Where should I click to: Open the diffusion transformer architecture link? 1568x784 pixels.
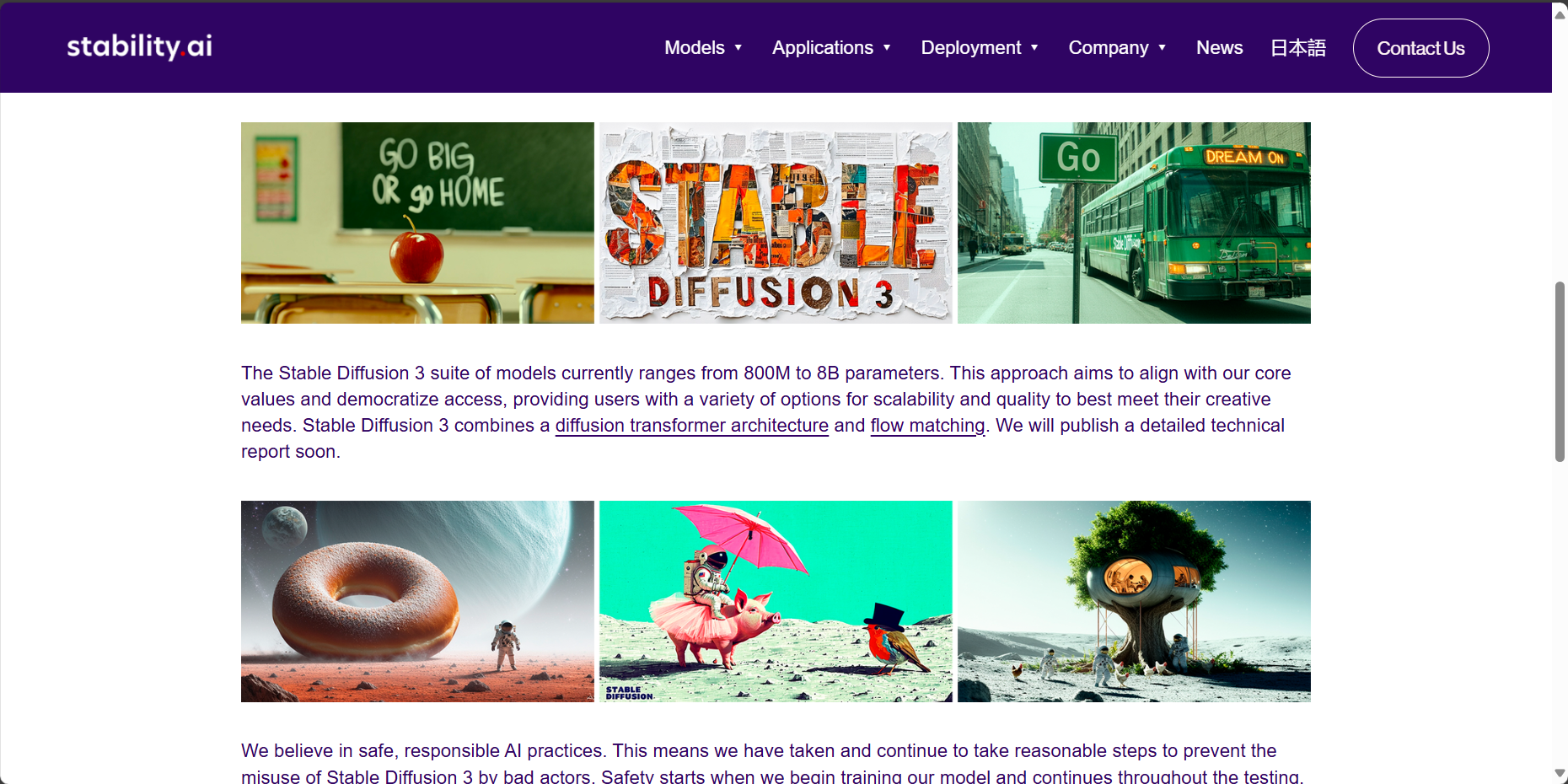coord(691,426)
